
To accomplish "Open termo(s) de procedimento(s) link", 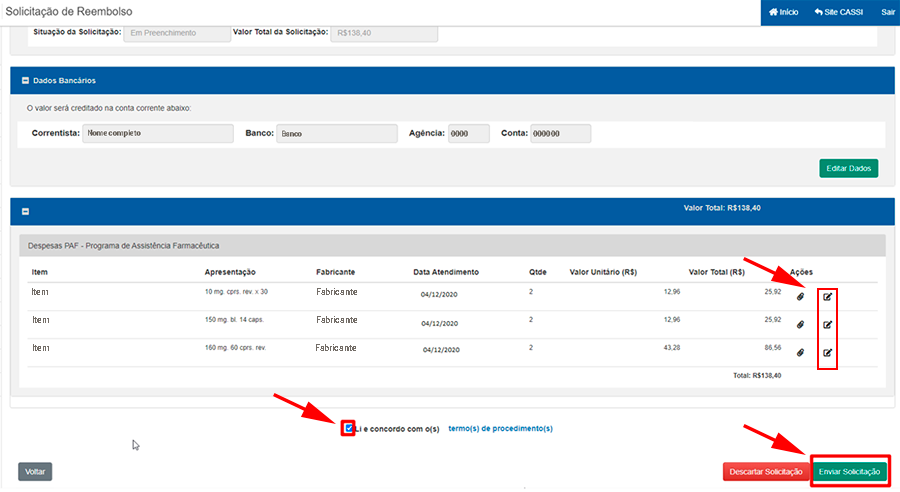I will [500, 428].
